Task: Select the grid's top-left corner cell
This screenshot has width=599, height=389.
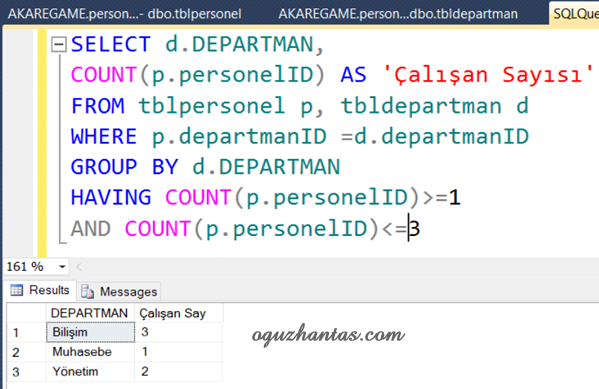Action: [27, 313]
